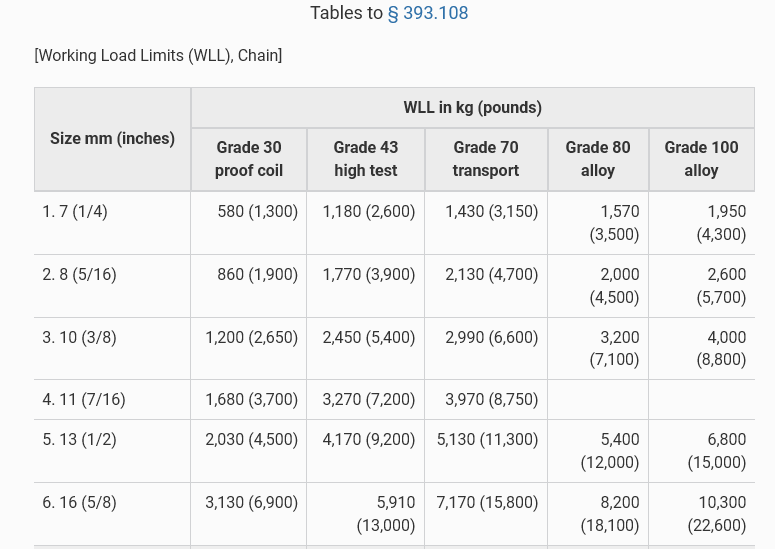Viewport: 782px width, 549px height.
Task: Open the § 393.108 link
Action: [x=428, y=13]
